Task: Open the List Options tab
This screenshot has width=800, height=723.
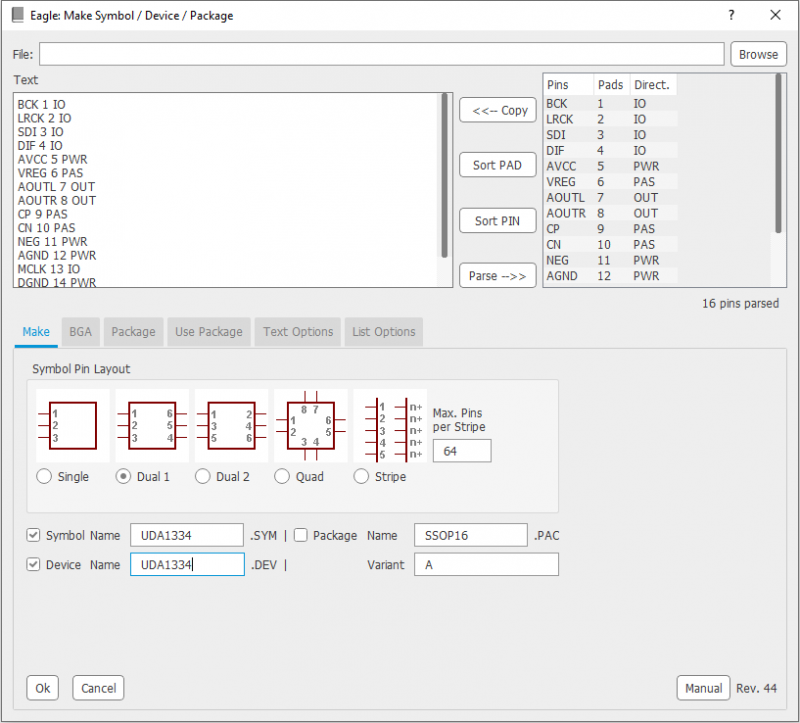Action: 384,332
